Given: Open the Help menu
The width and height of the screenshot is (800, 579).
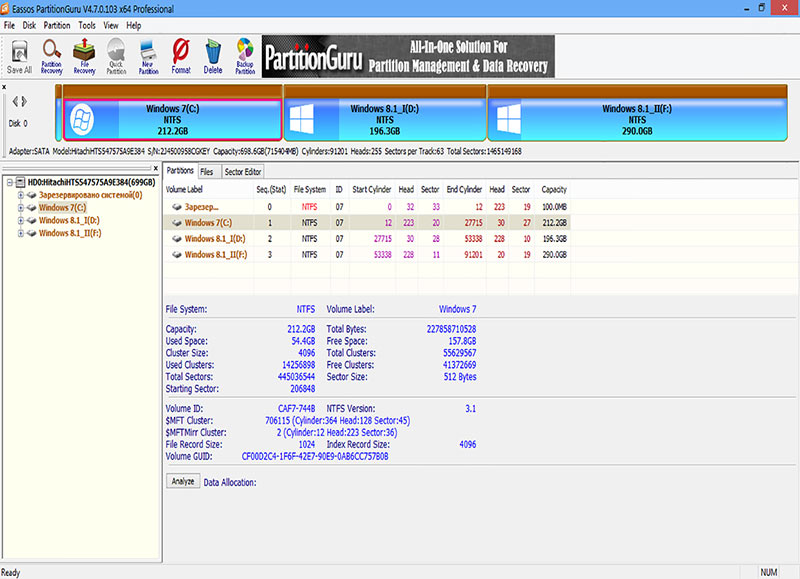Looking at the screenshot, I should (134, 26).
